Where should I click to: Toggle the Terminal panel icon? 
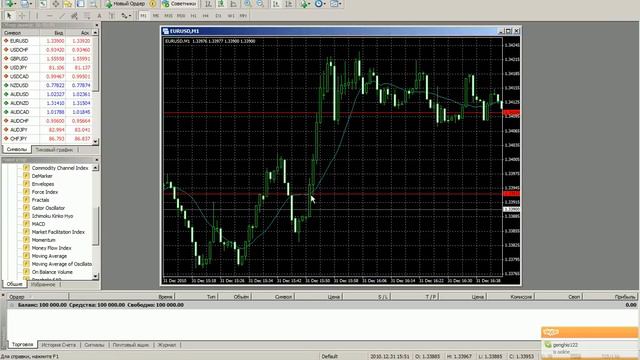tap(80, 4)
